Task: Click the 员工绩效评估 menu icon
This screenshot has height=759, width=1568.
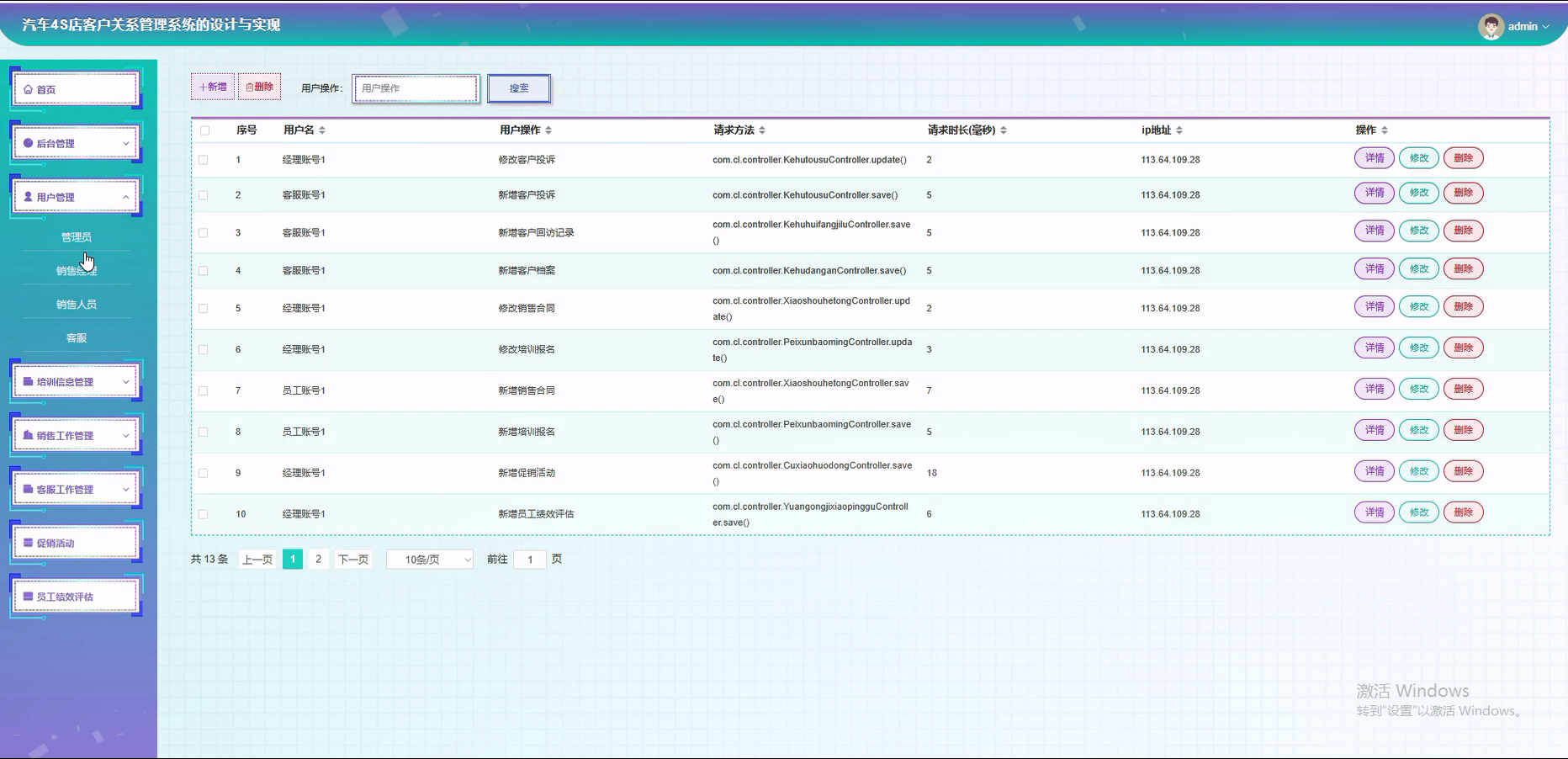Action: coord(29,597)
